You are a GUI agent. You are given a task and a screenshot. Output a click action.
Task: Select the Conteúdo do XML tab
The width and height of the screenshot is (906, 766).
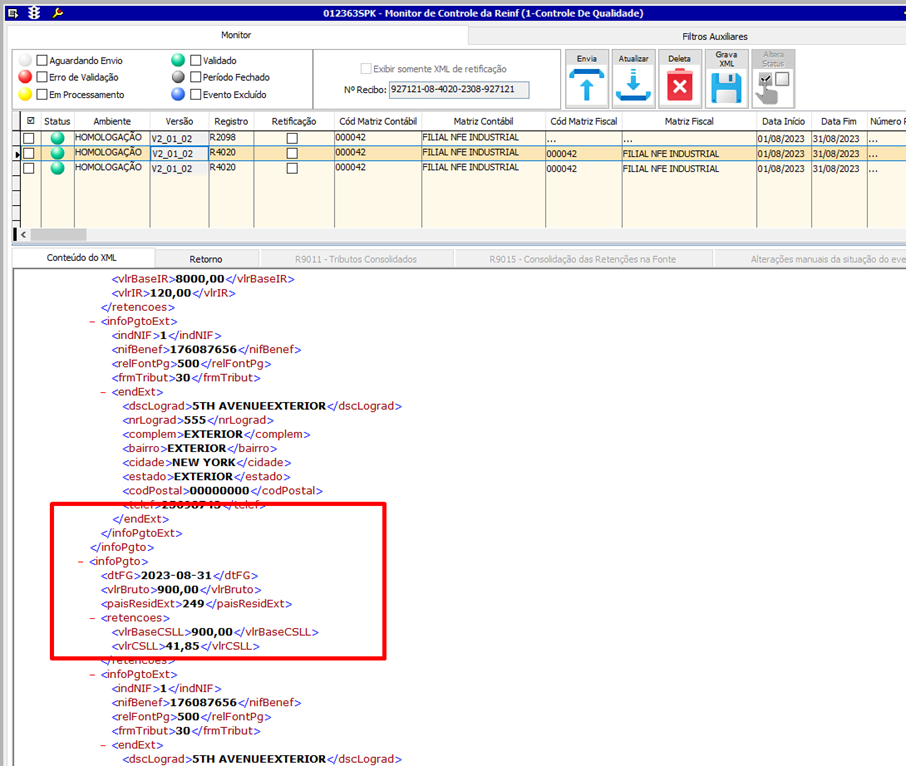[81, 258]
